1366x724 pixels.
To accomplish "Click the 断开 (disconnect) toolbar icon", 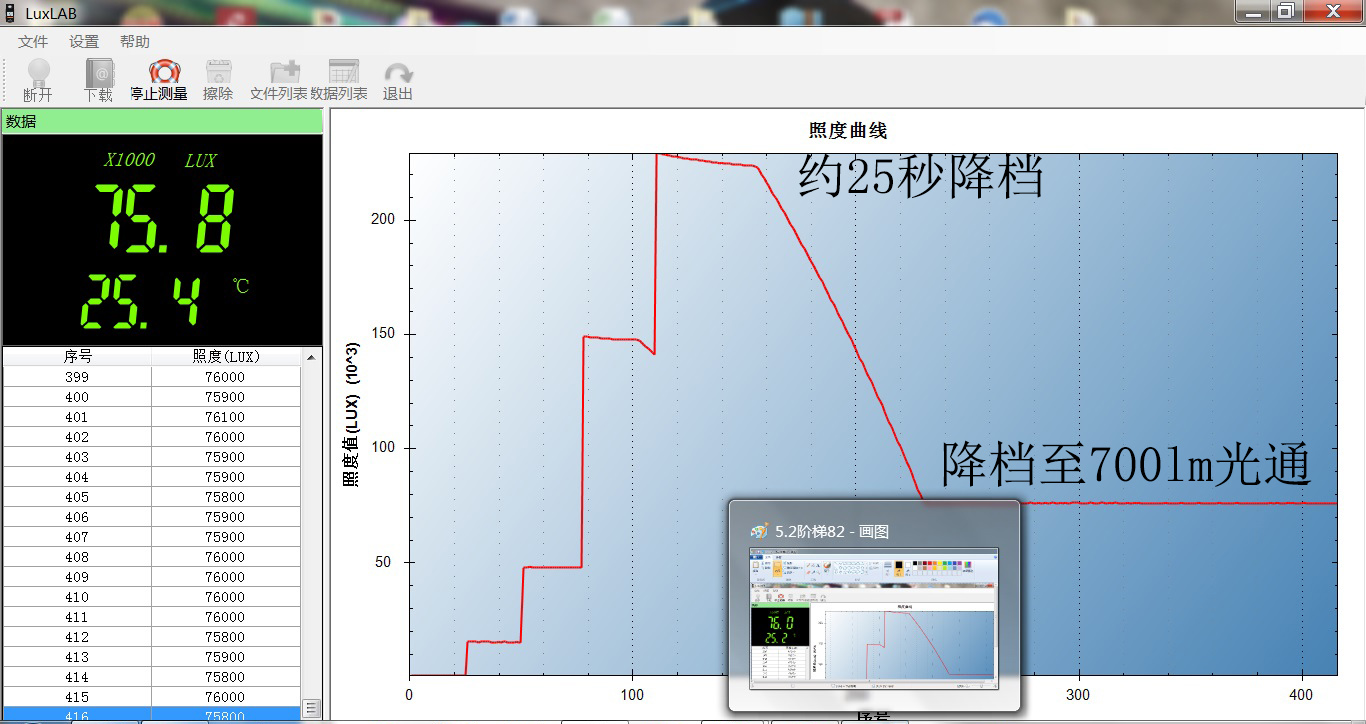I will click(37, 78).
